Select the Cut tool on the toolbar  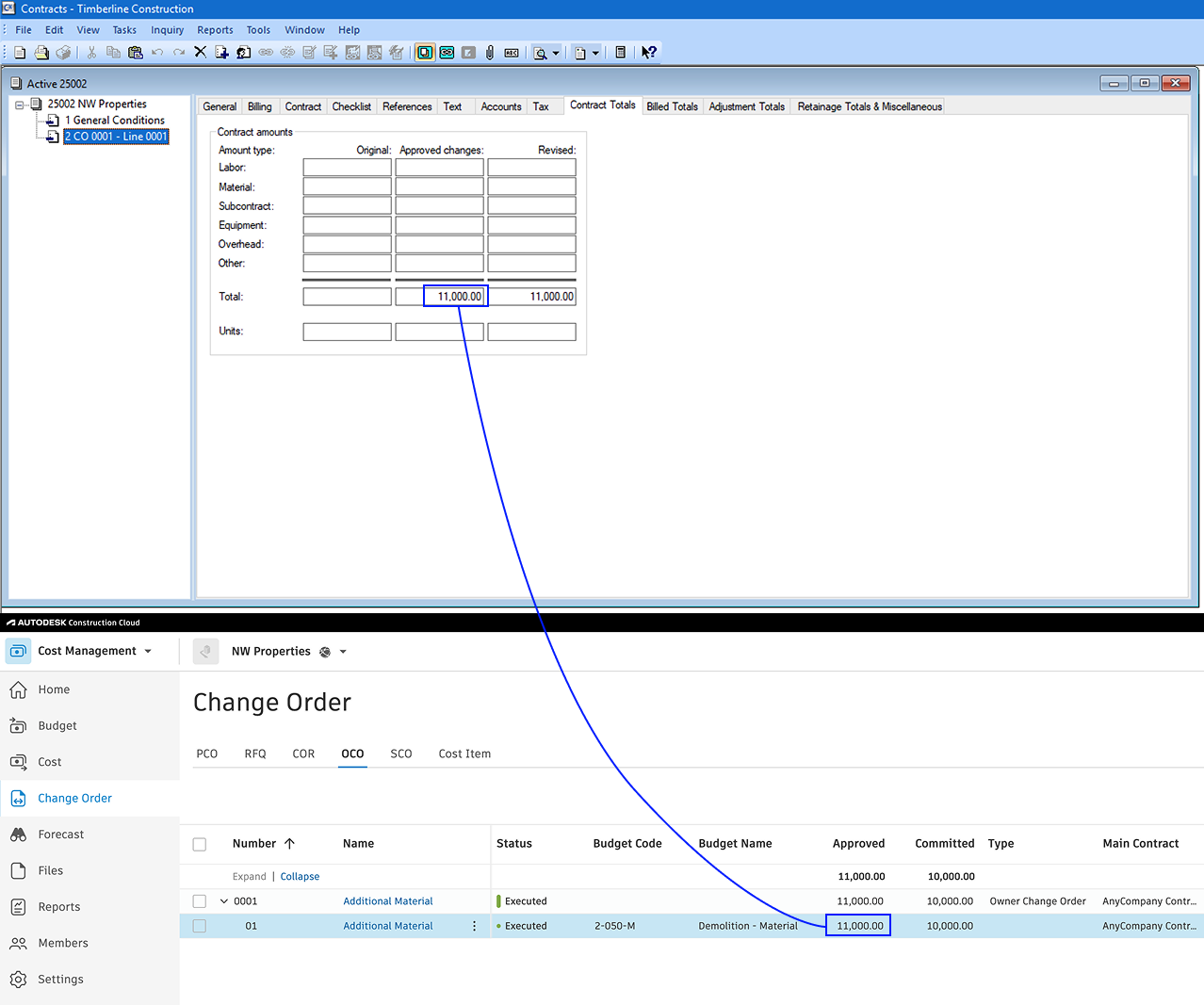pos(91,52)
